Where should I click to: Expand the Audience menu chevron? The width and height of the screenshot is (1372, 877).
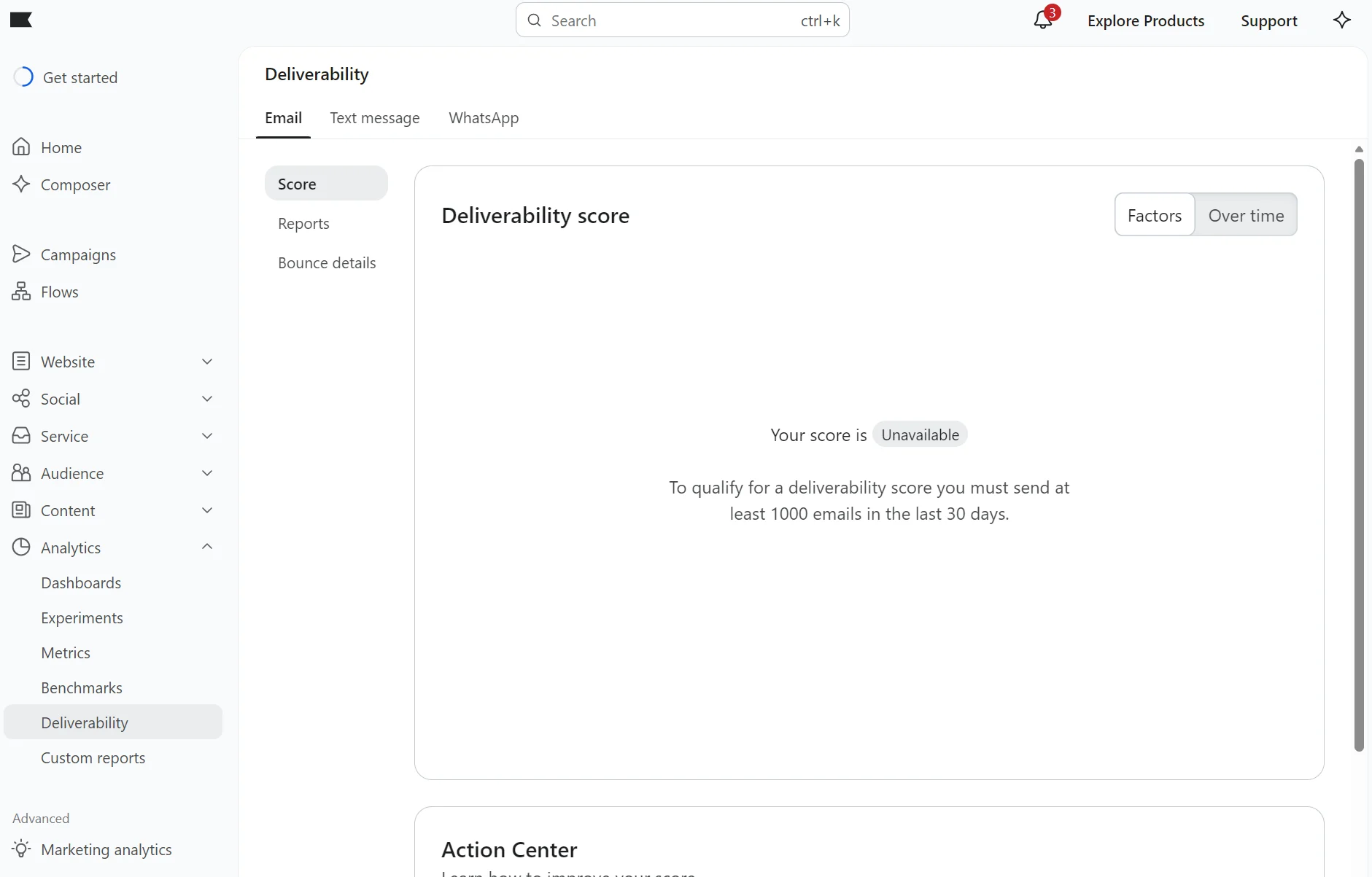pos(207,473)
